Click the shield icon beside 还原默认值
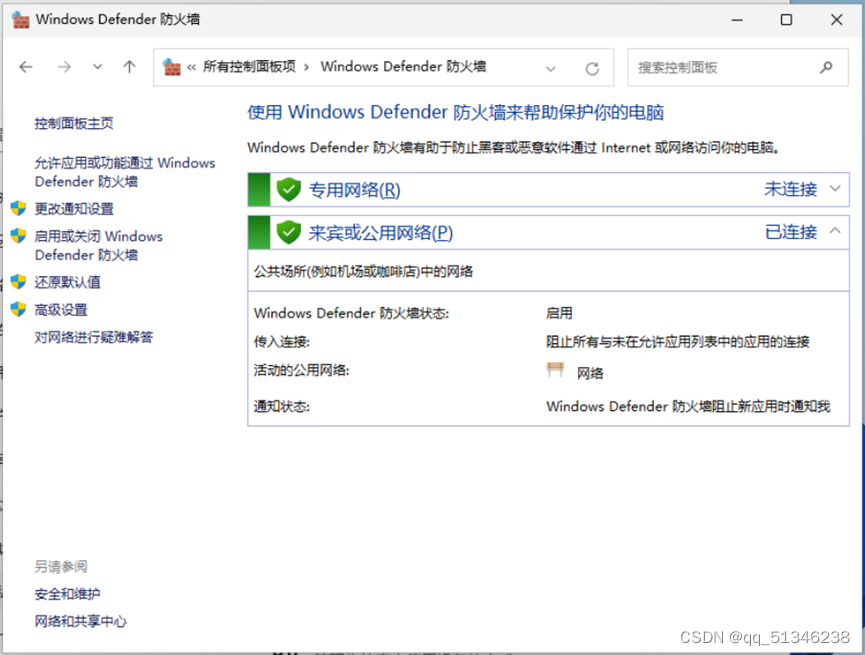Image resolution: width=865 pixels, height=655 pixels. point(18,281)
